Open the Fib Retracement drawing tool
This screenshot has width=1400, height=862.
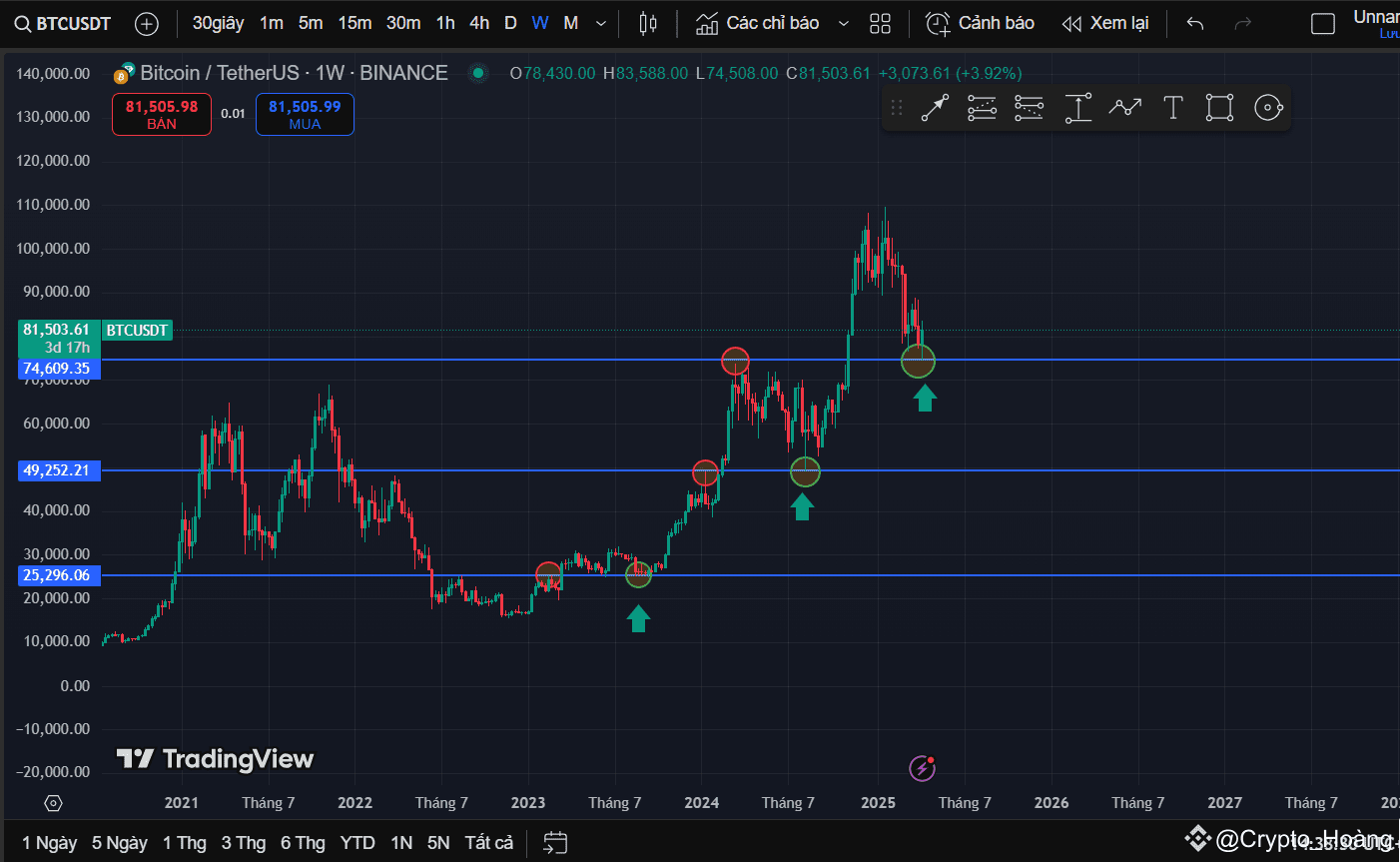click(982, 107)
